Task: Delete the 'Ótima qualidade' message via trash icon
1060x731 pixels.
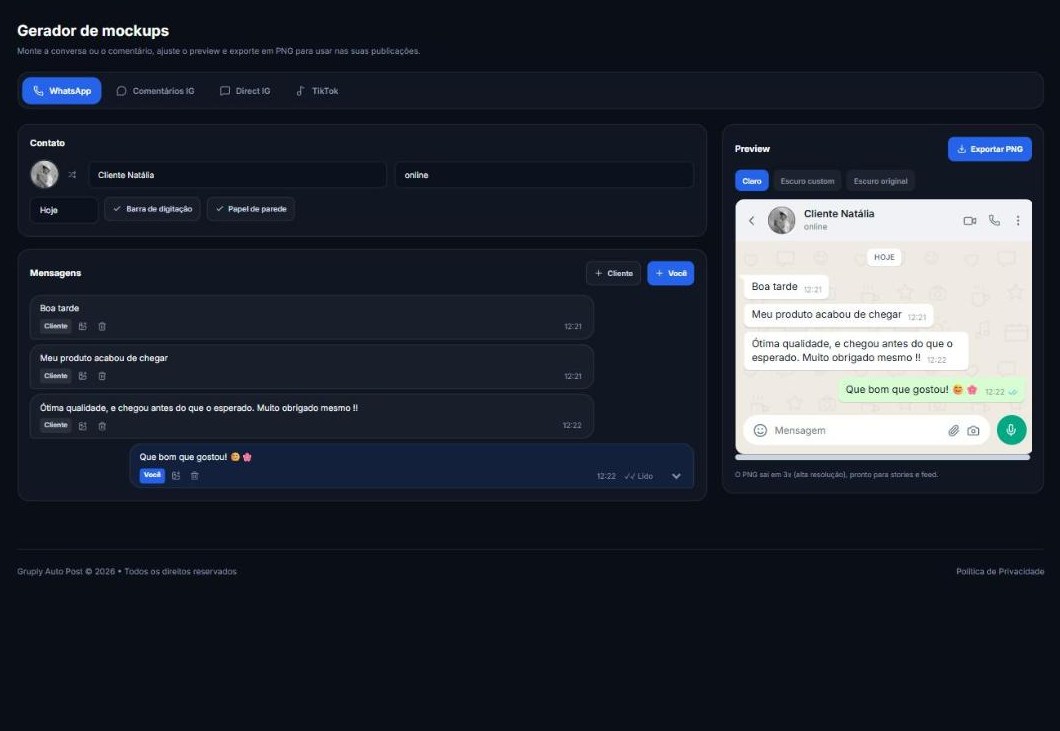Action: [102, 426]
